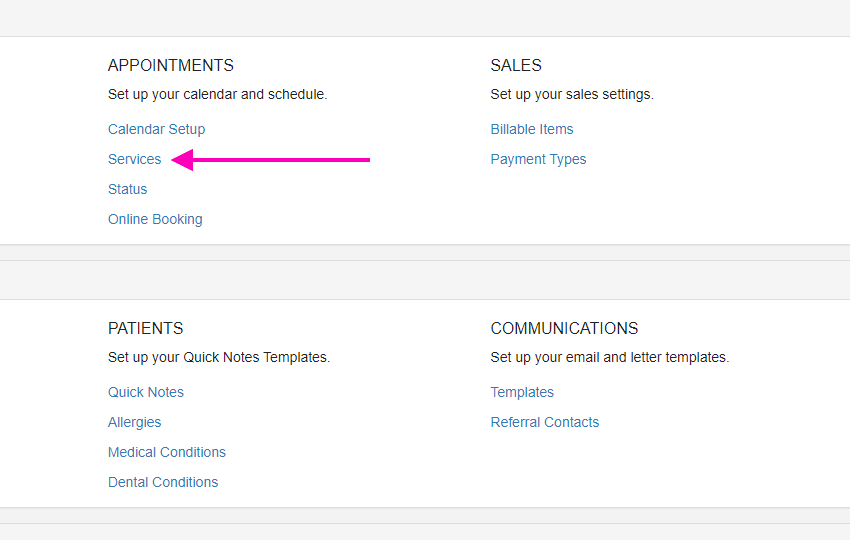Select the Referral Contacts link
Viewport: 850px width, 540px height.
[x=545, y=422]
